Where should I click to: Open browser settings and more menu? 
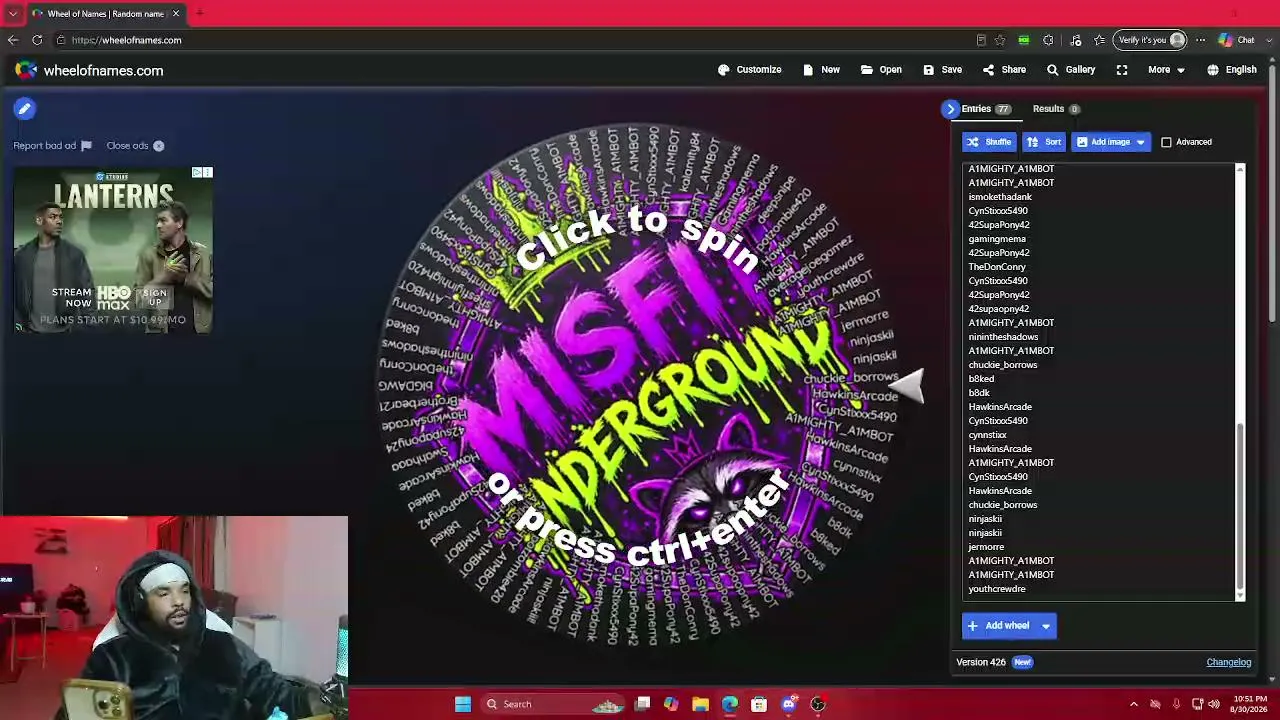coord(1200,40)
